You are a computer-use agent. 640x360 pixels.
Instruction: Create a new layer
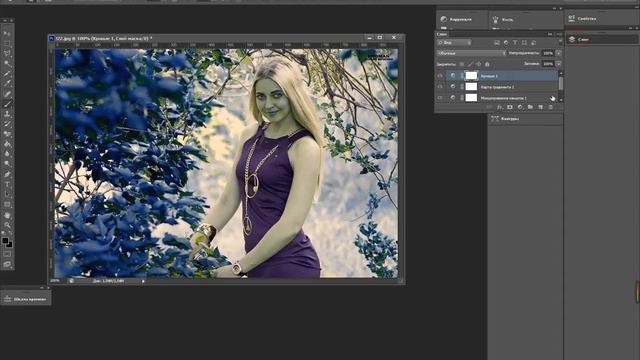coord(540,107)
